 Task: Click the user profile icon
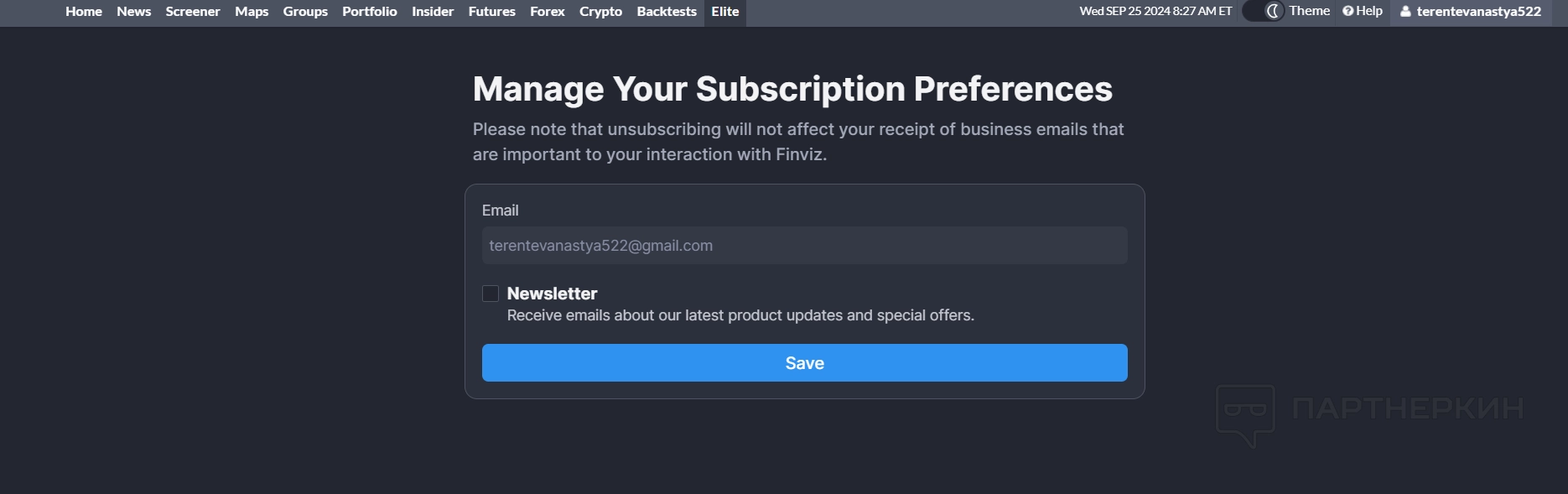[1405, 12]
